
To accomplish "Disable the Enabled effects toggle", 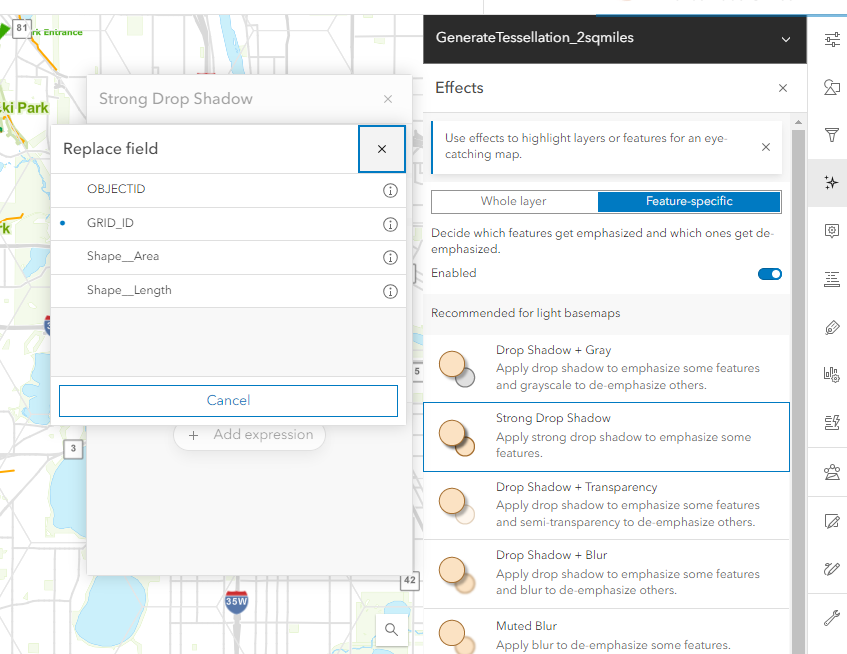I will pyautogui.click(x=769, y=273).
